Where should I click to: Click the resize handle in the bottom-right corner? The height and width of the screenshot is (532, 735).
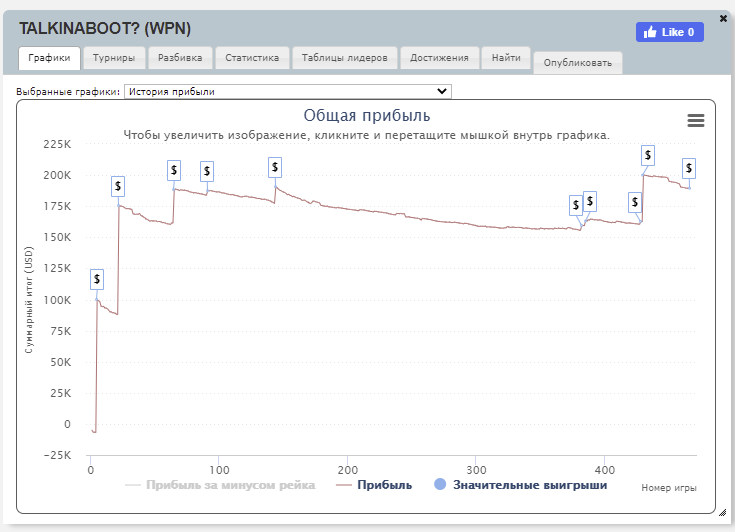pyautogui.click(x=722, y=512)
